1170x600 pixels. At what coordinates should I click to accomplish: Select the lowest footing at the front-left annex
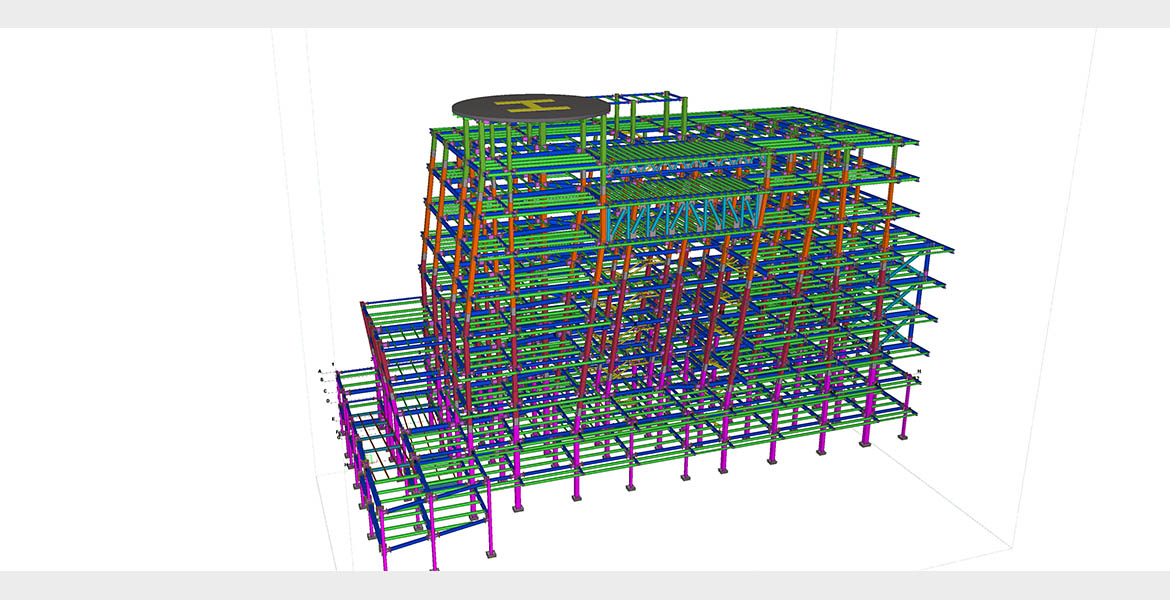433,566
